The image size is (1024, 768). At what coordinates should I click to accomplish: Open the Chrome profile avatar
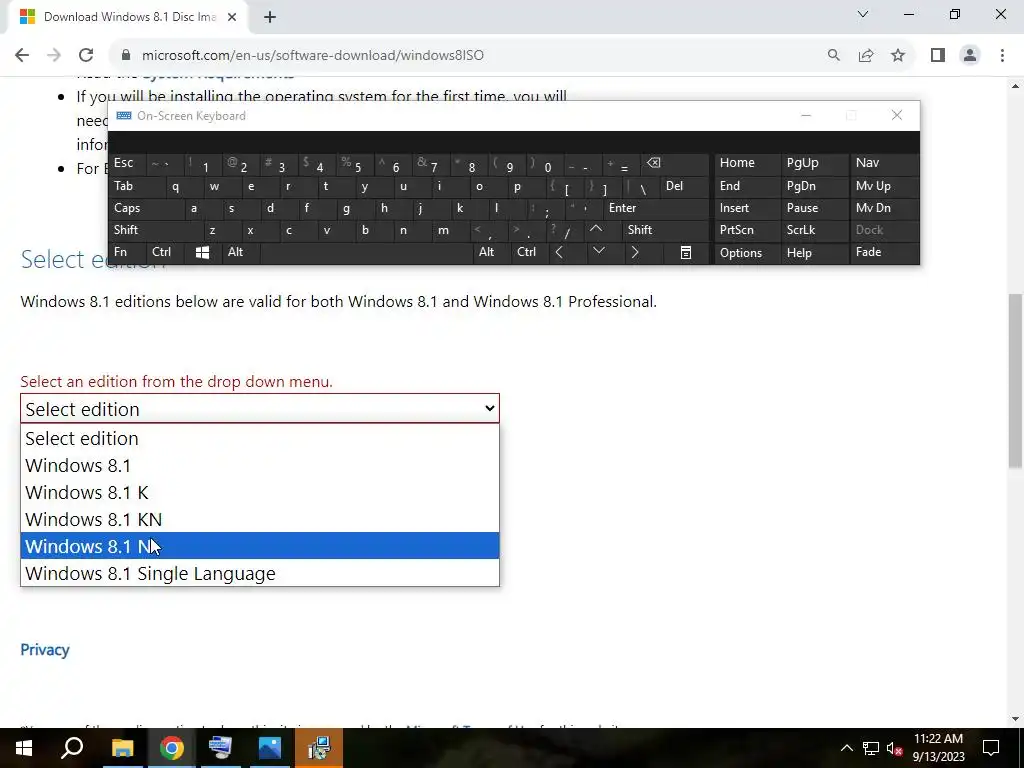point(970,56)
